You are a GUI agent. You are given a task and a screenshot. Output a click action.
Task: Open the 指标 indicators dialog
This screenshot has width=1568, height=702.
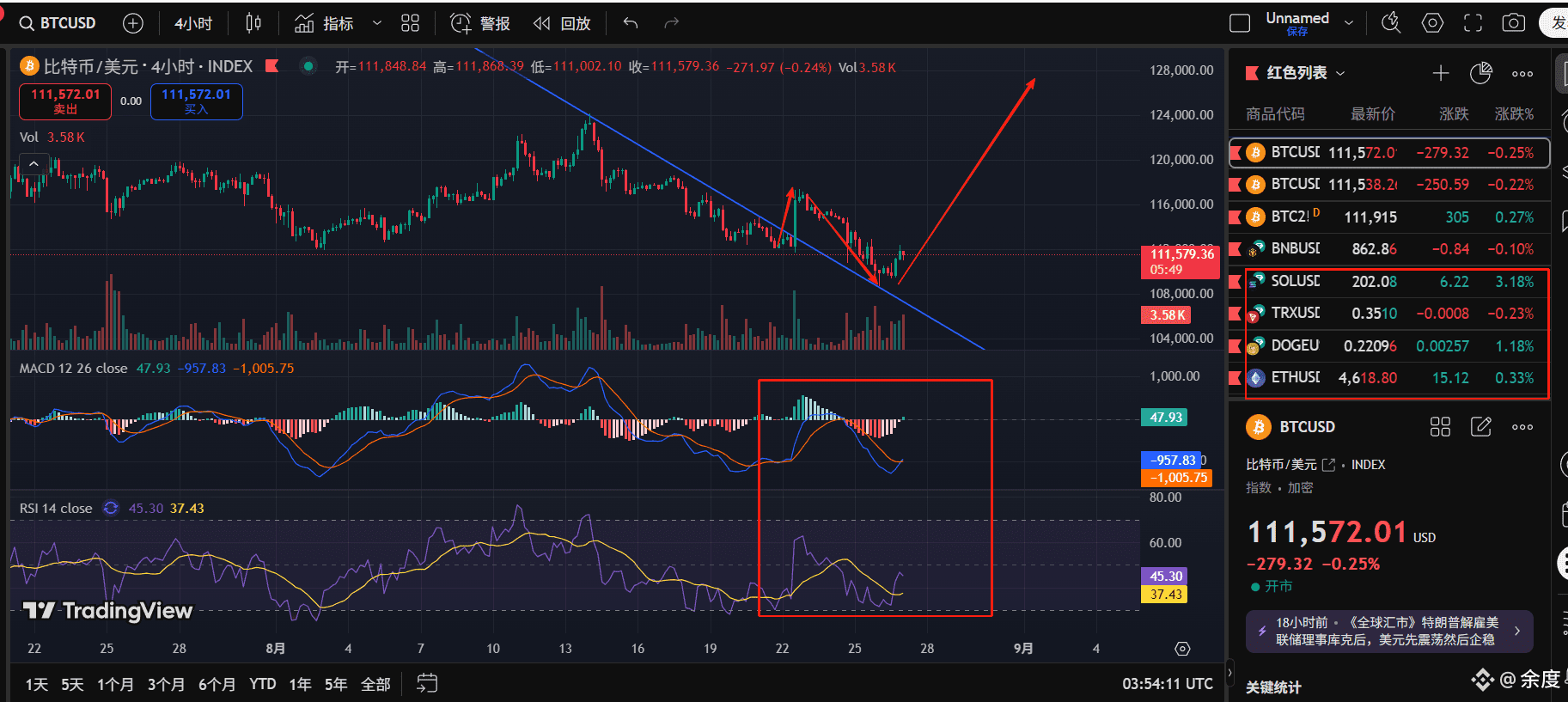tap(324, 23)
